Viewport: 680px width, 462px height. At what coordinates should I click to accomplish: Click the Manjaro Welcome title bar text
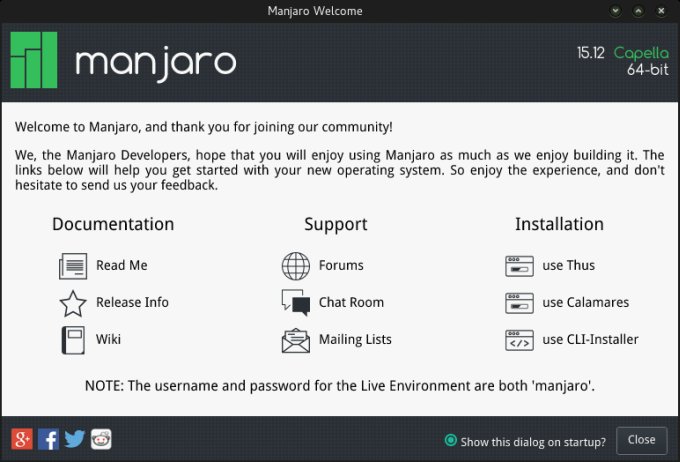coord(315,11)
